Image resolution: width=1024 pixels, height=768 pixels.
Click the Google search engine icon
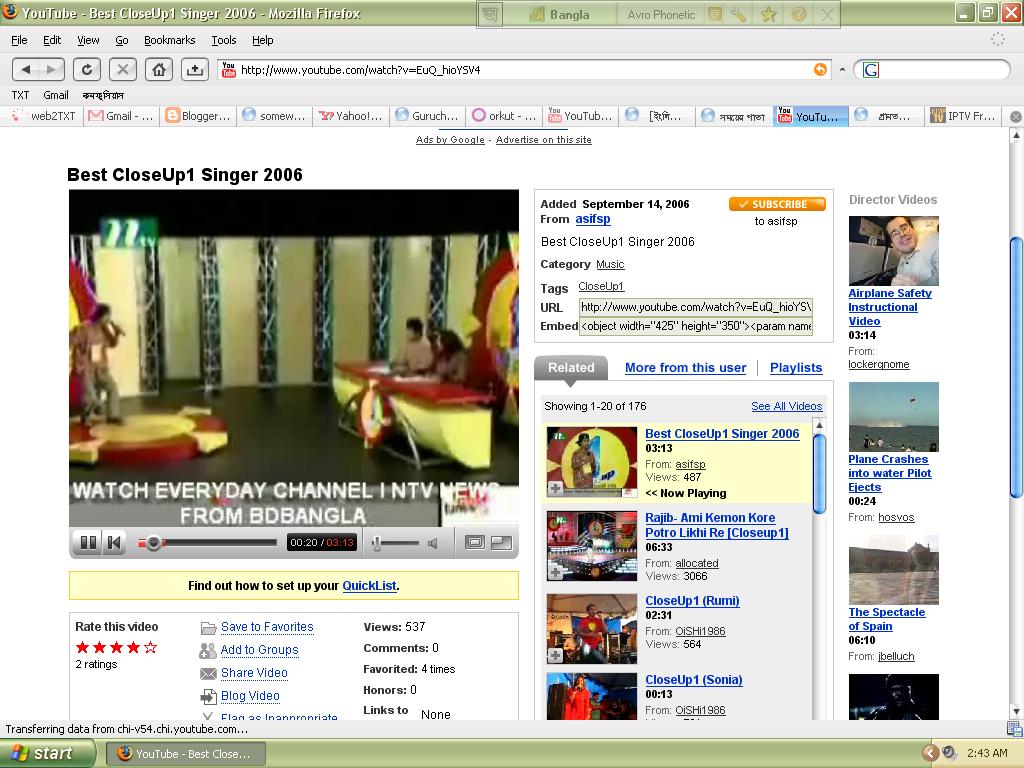871,69
